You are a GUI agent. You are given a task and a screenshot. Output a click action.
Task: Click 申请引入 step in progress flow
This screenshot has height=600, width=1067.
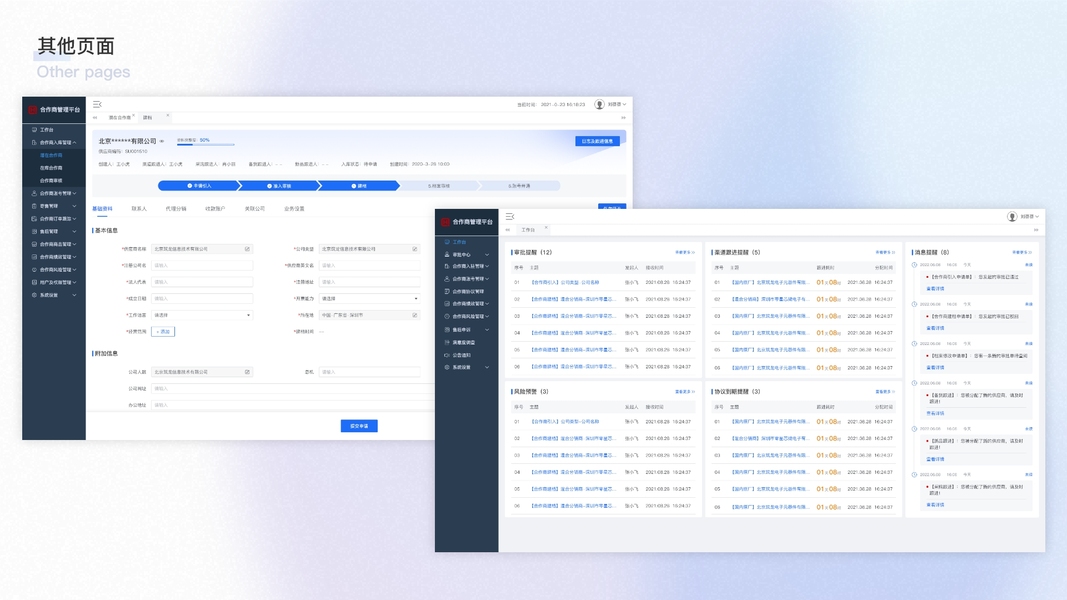pyautogui.click(x=199, y=186)
